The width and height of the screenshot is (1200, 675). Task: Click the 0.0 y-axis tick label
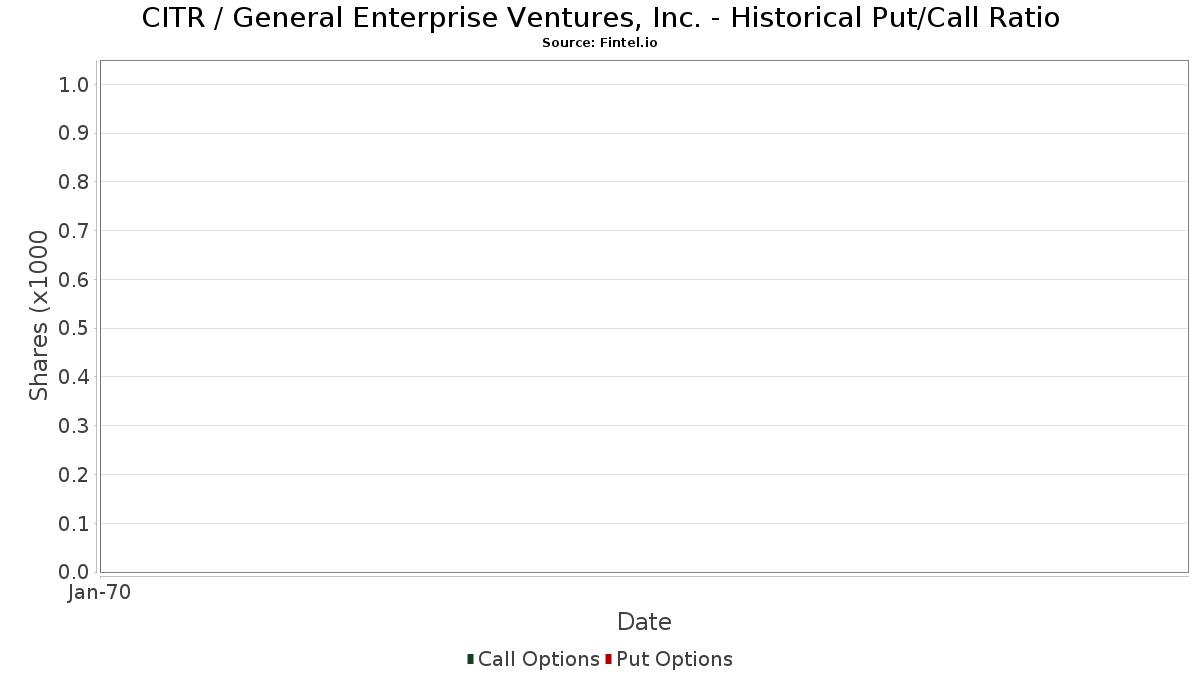pyautogui.click(x=75, y=572)
